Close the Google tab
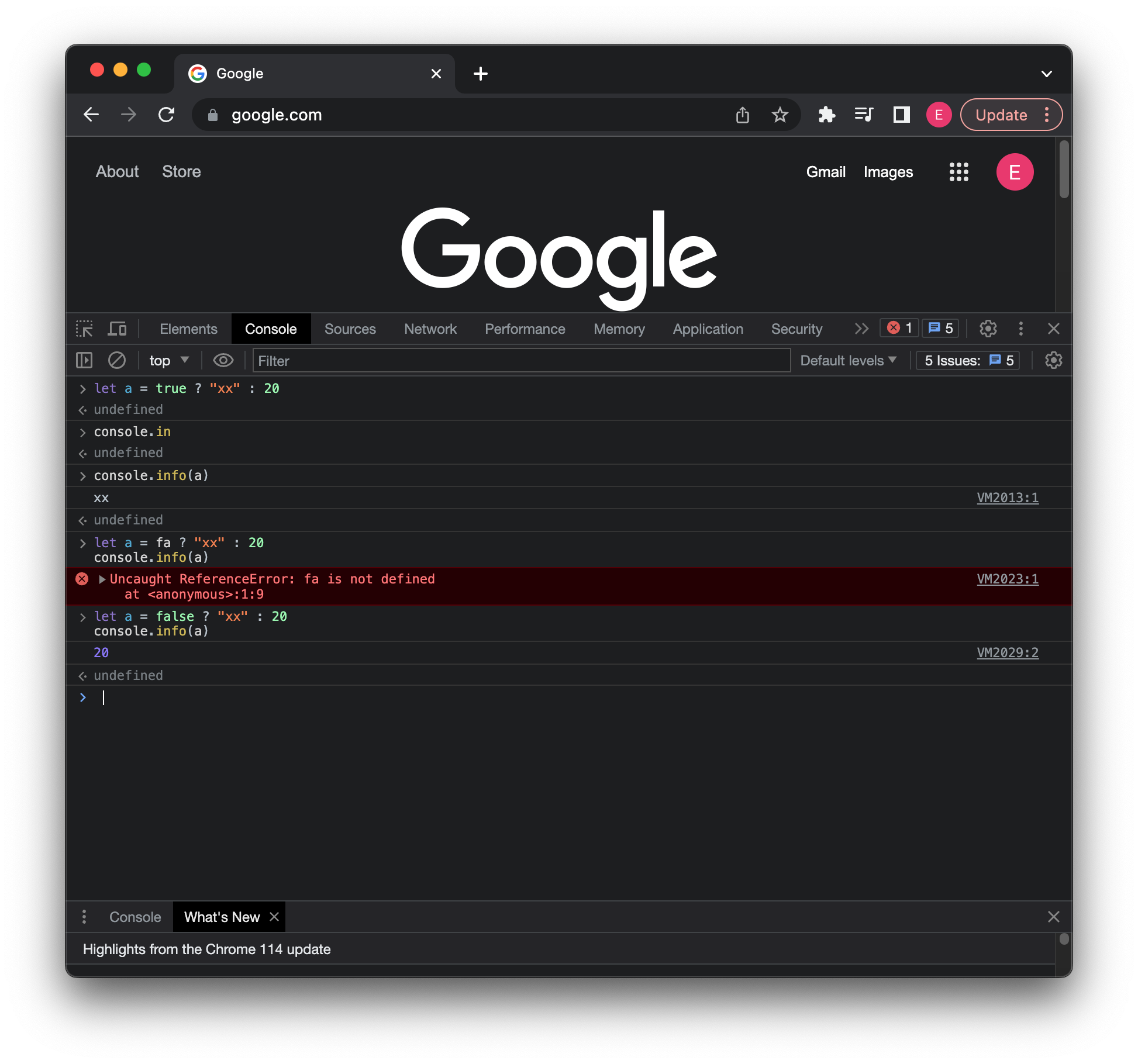This screenshot has height=1064, width=1138. (436, 74)
